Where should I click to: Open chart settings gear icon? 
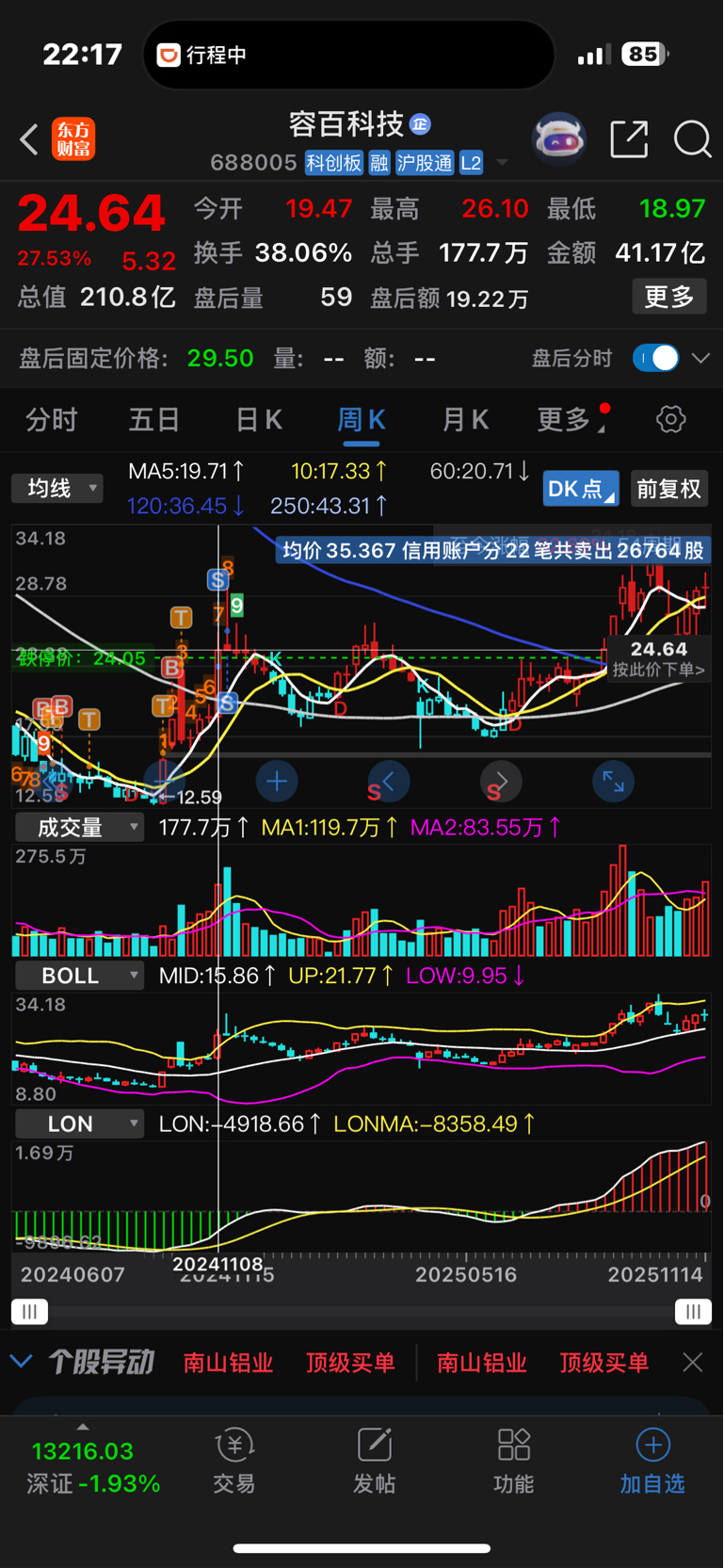tap(671, 419)
